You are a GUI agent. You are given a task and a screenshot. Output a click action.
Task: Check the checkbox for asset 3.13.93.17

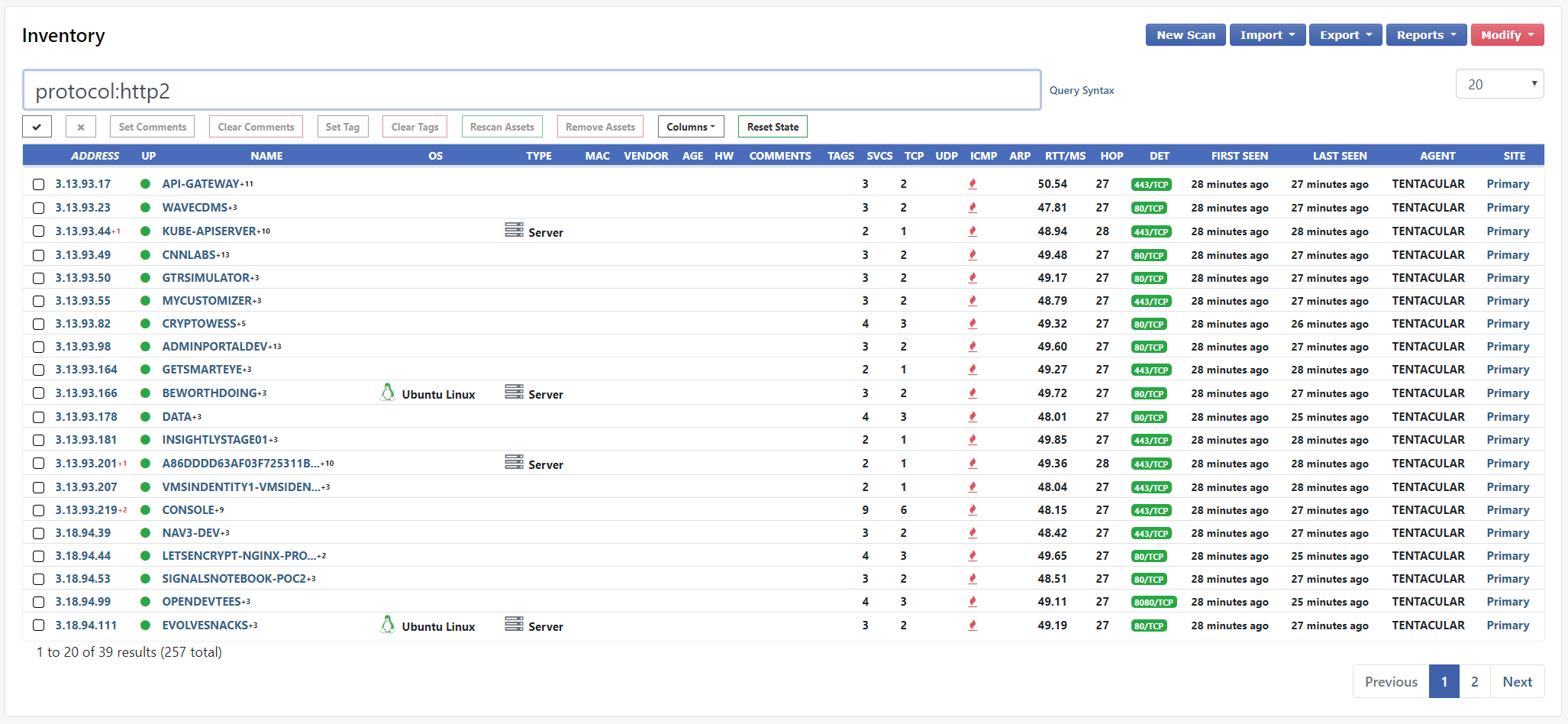[39, 184]
